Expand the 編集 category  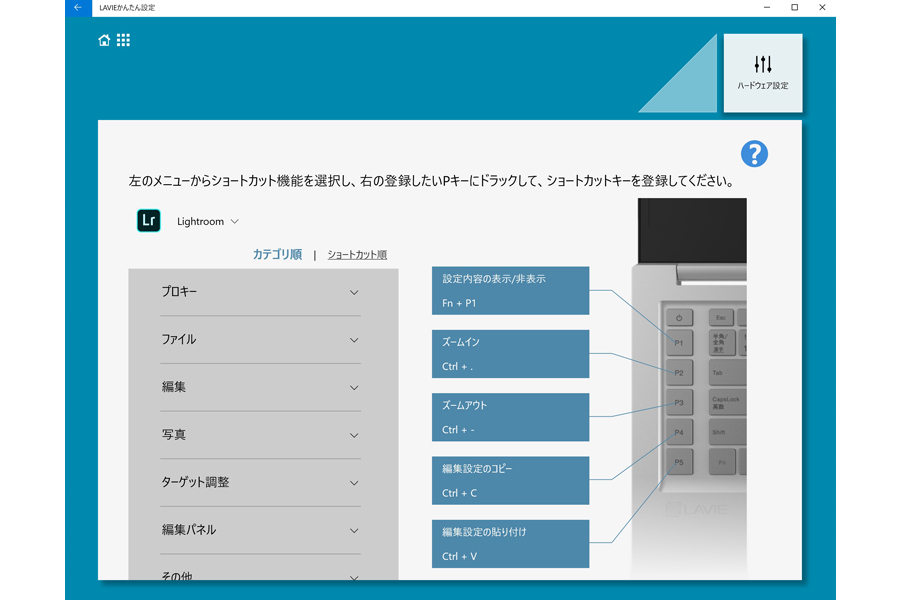pos(260,387)
